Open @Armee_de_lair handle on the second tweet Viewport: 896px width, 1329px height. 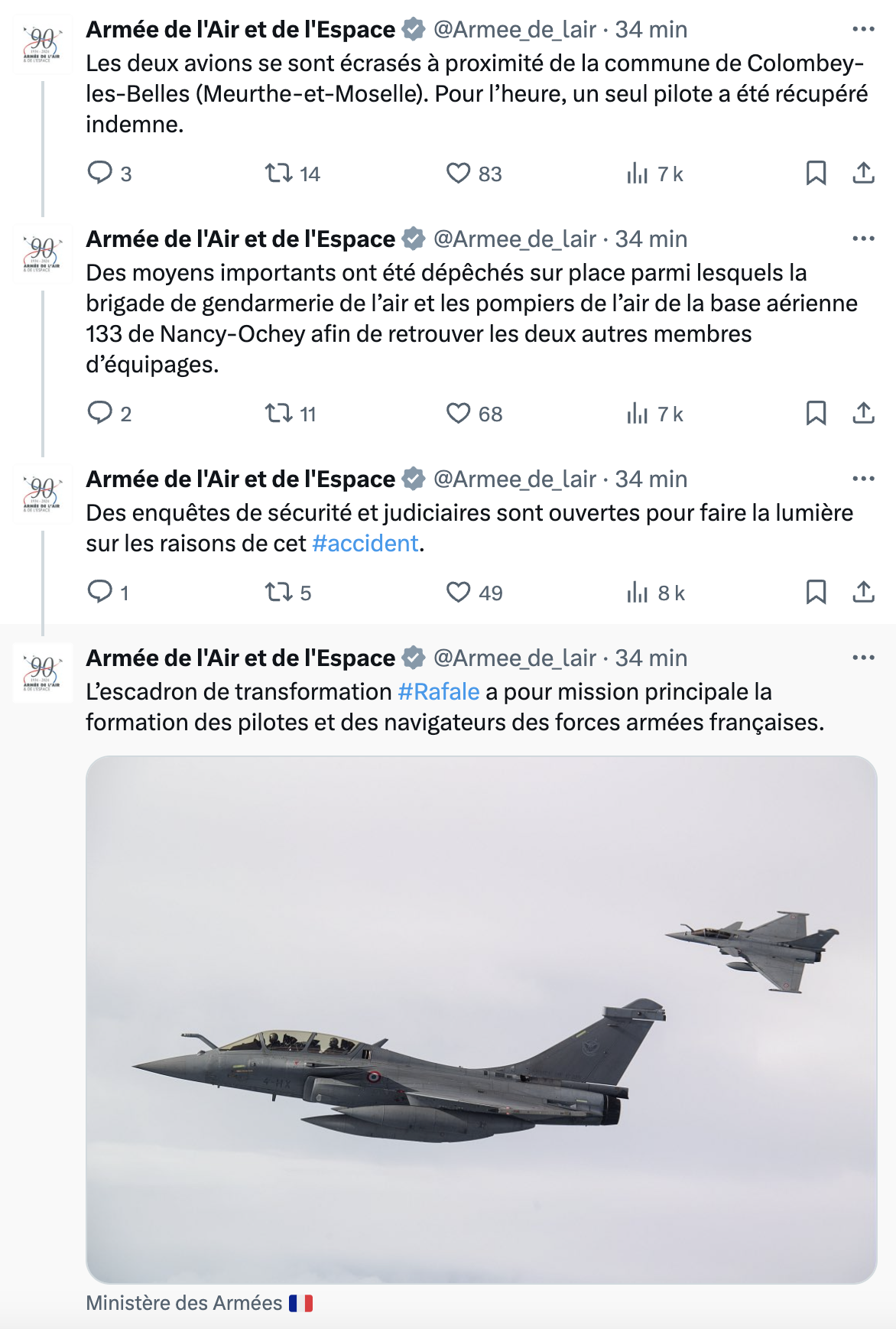click(515, 239)
